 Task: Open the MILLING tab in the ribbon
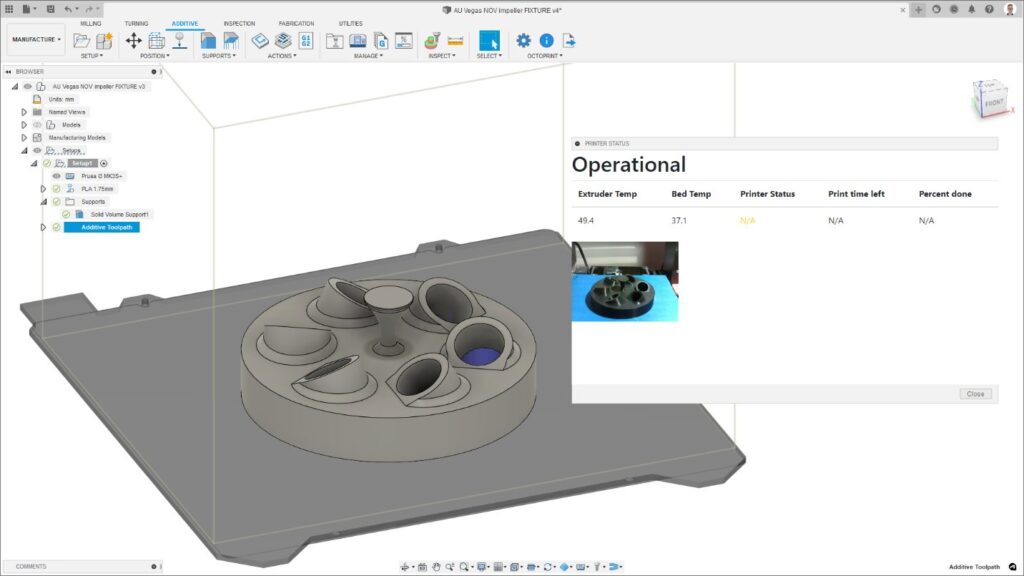coord(90,23)
